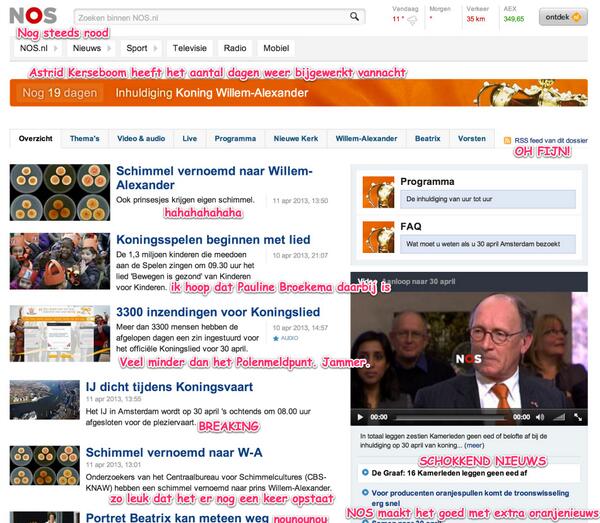Open headline 'Schimmel vernoemd naar W-A'
The height and width of the screenshot is (523, 600).
pyautogui.click(x=174, y=453)
